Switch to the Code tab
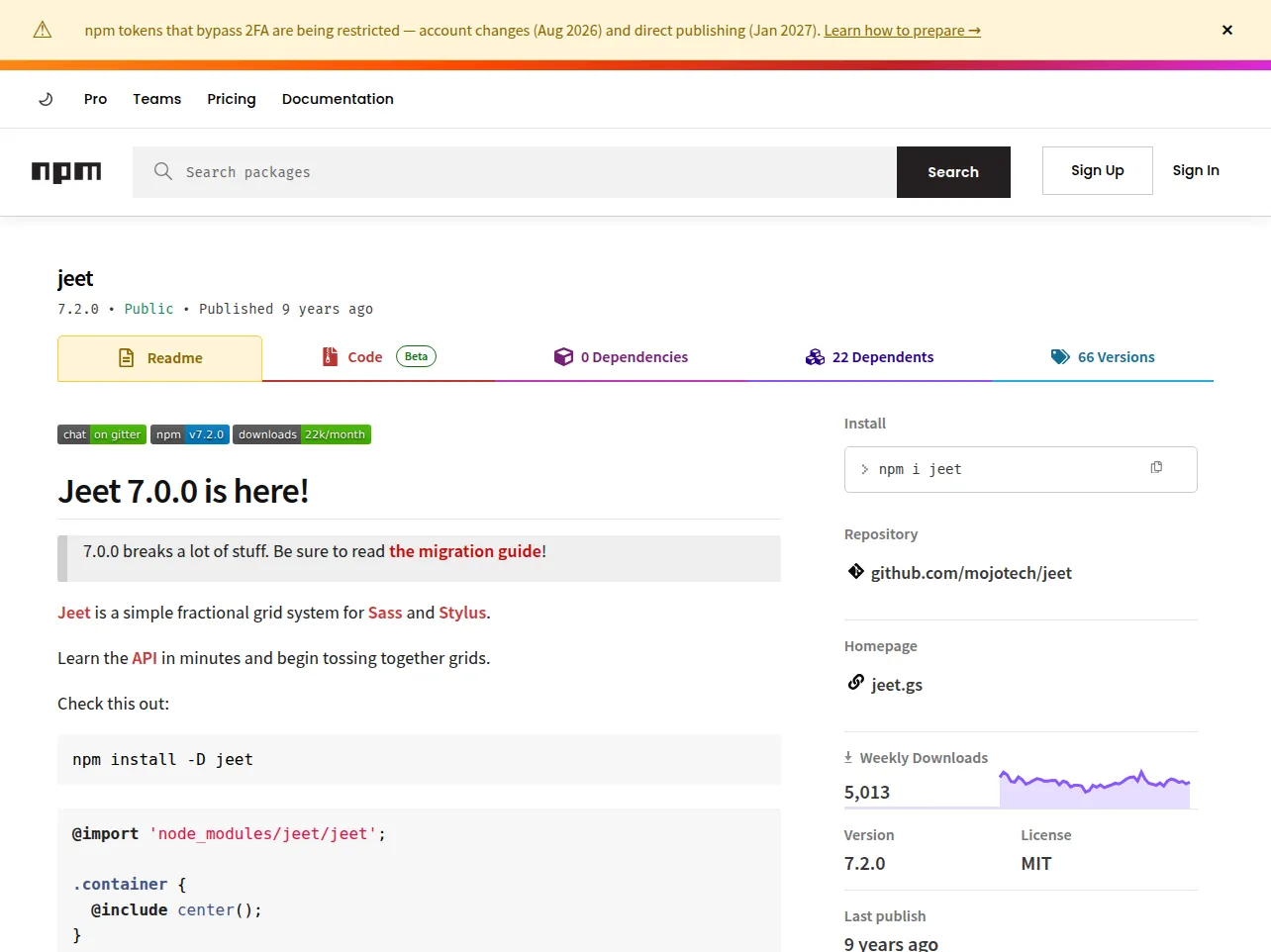Image resolution: width=1271 pixels, height=952 pixels. (x=378, y=357)
